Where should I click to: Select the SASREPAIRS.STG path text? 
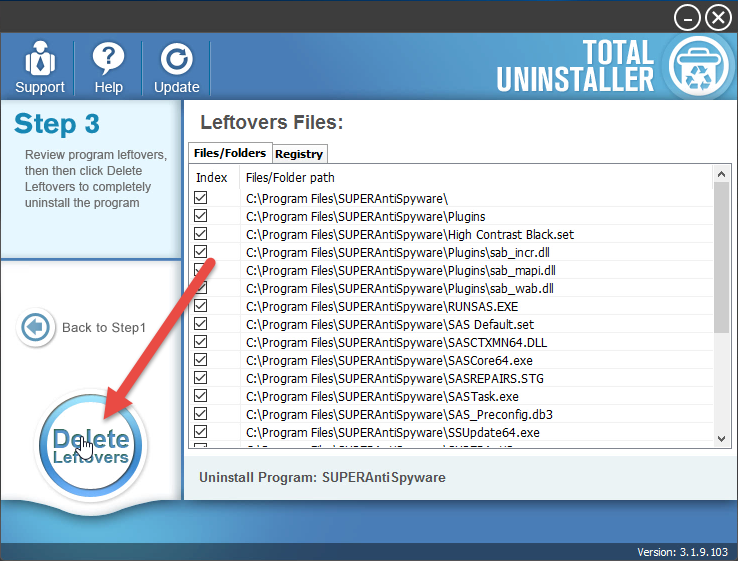point(394,378)
